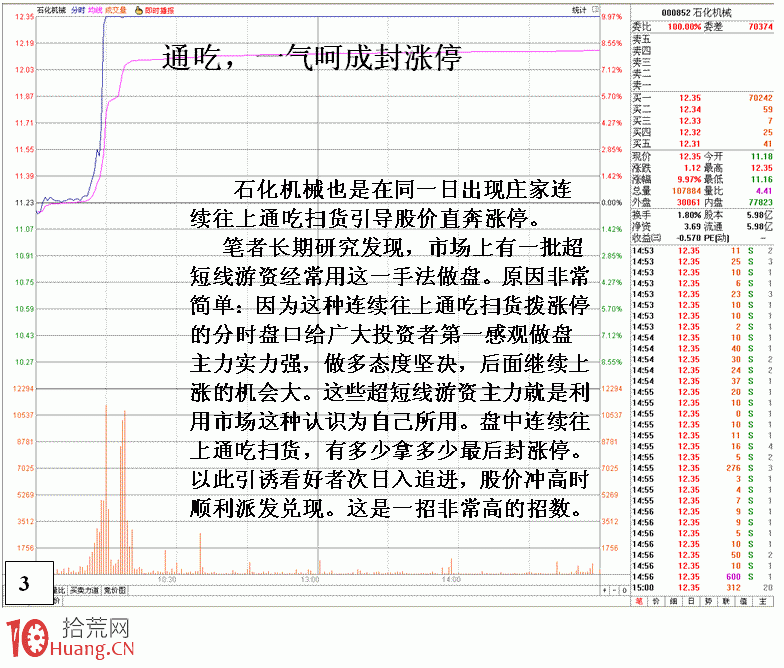Click the small icon beside 统计
This screenshot has height=668, width=784.
tap(596, 9)
